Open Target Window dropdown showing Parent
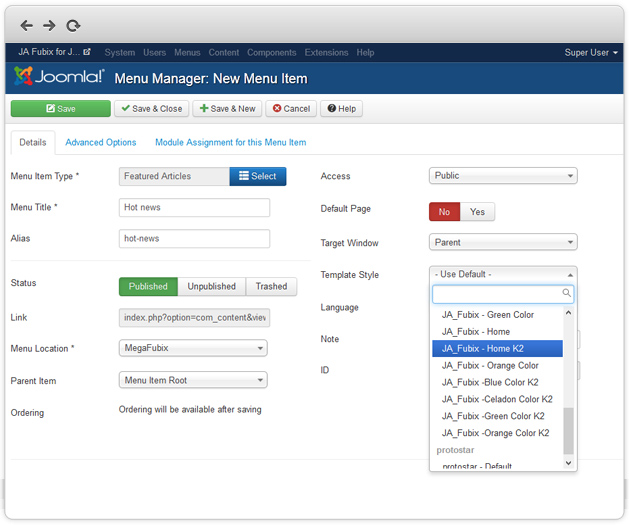629x525 pixels. [x=503, y=242]
